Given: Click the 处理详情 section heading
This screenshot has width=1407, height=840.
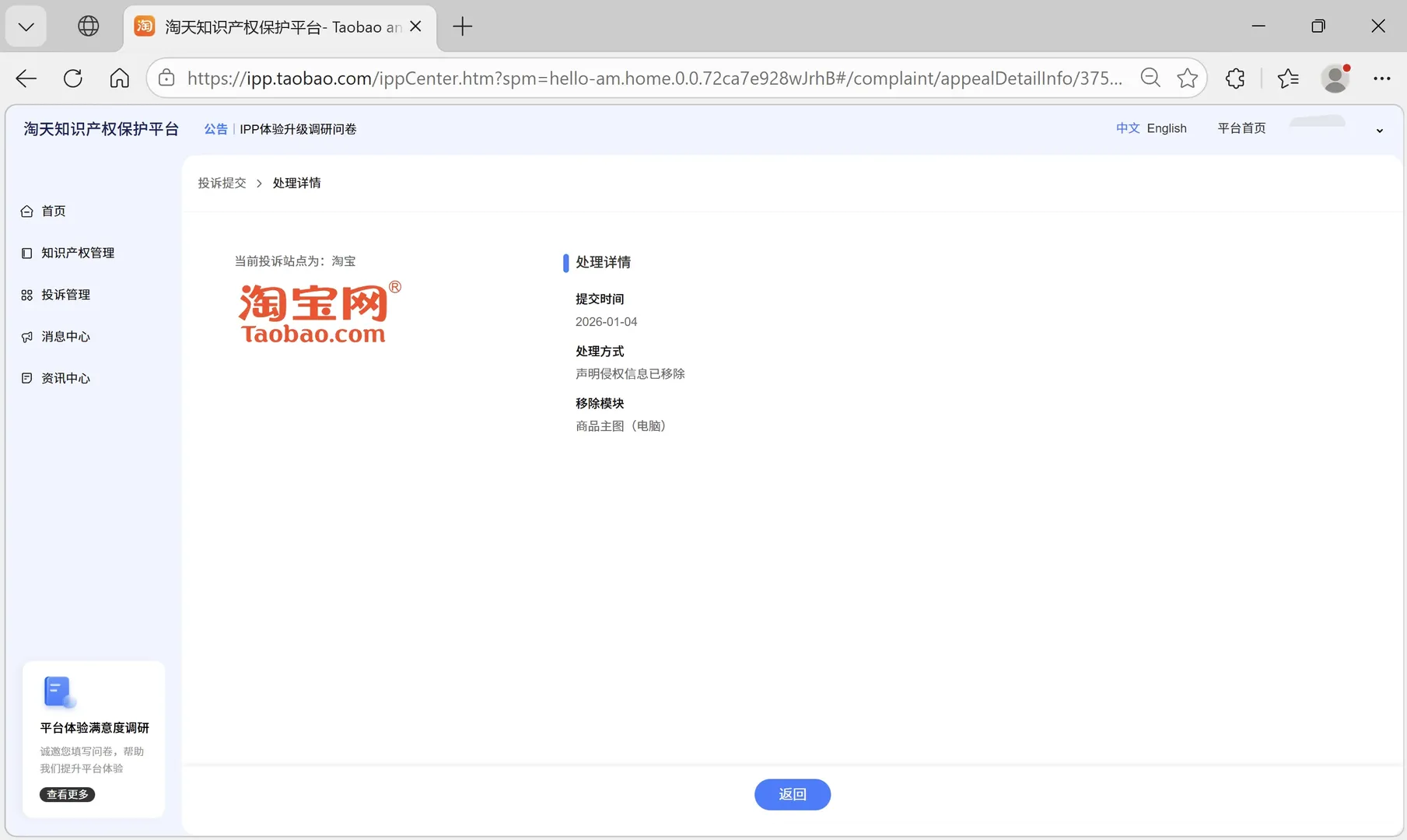Looking at the screenshot, I should 603,262.
